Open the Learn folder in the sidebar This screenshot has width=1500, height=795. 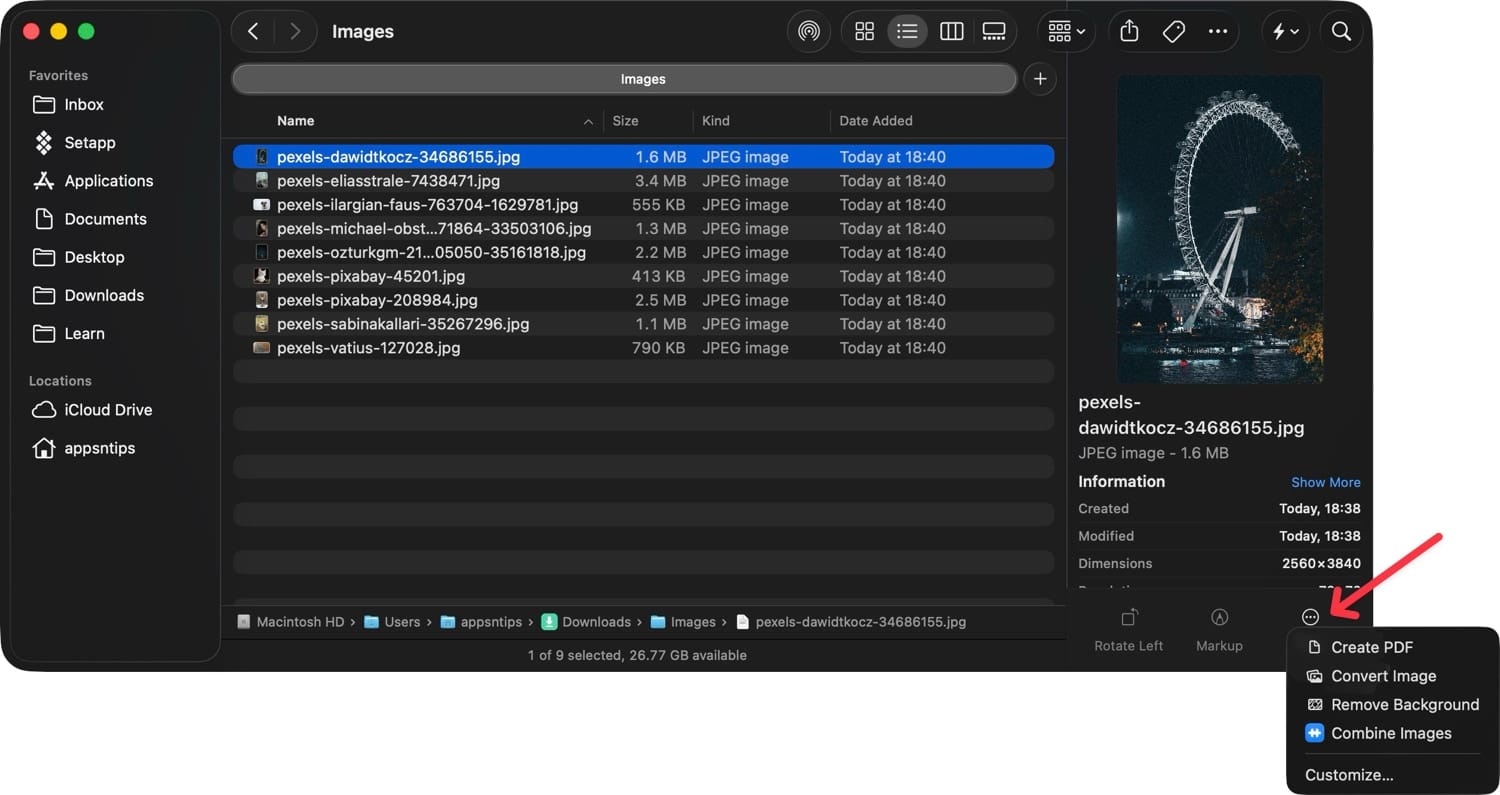84,333
